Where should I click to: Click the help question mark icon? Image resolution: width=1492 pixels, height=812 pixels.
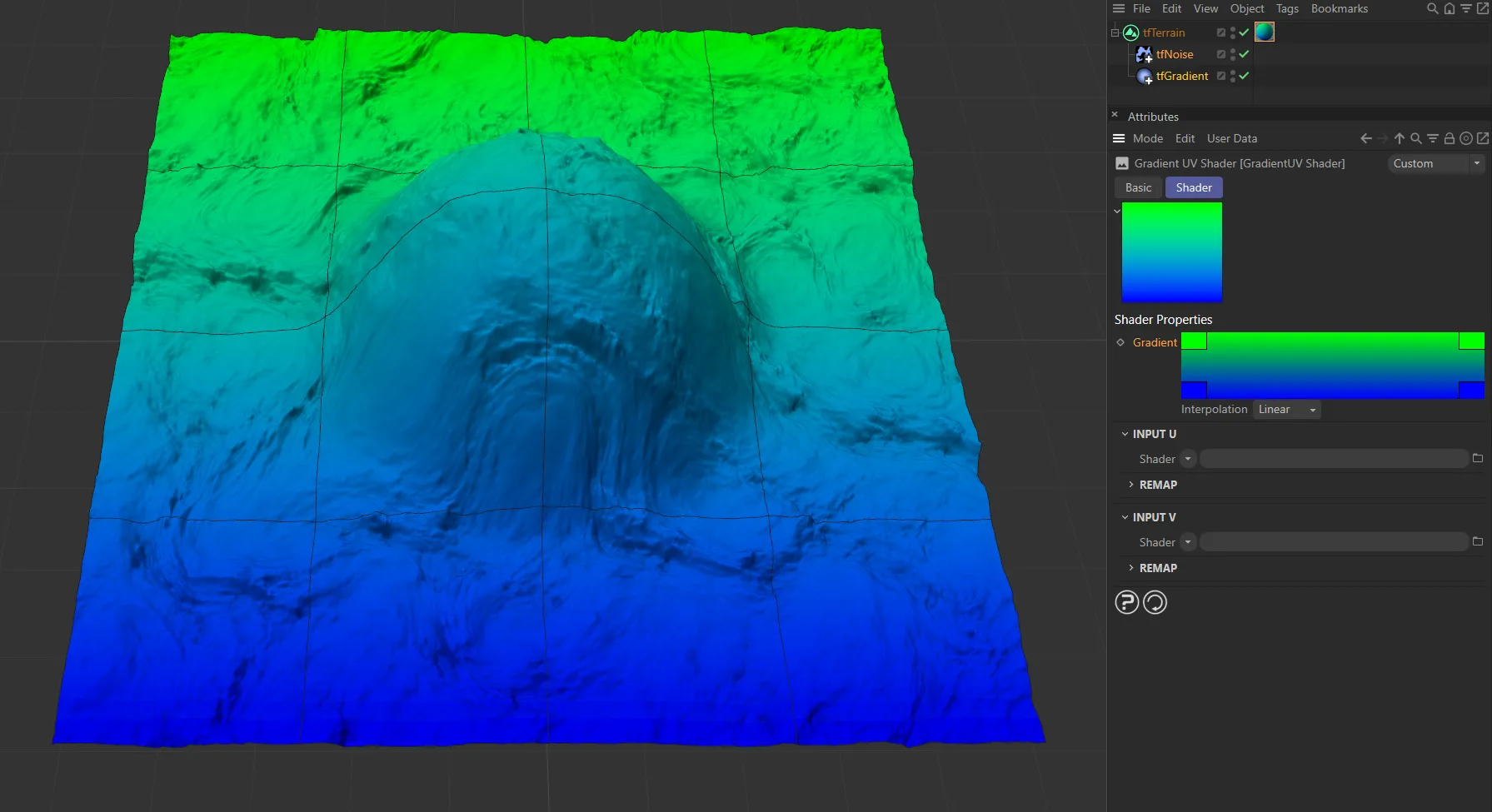coord(1126,601)
